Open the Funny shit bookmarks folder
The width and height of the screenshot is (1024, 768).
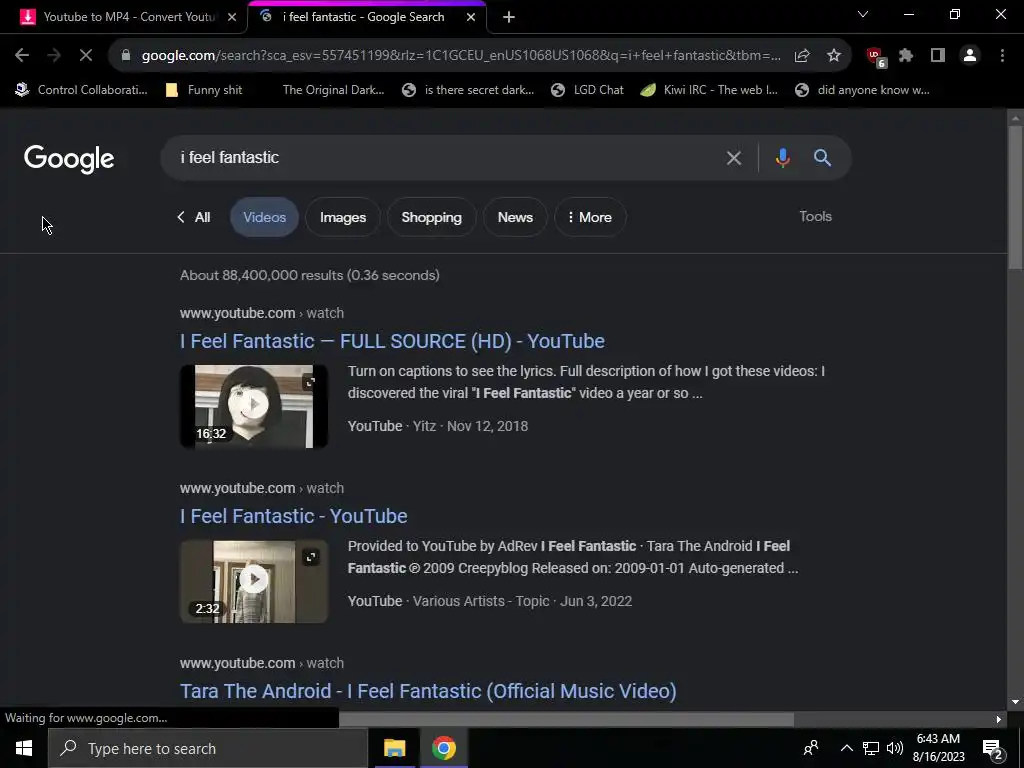click(x=204, y=90)
